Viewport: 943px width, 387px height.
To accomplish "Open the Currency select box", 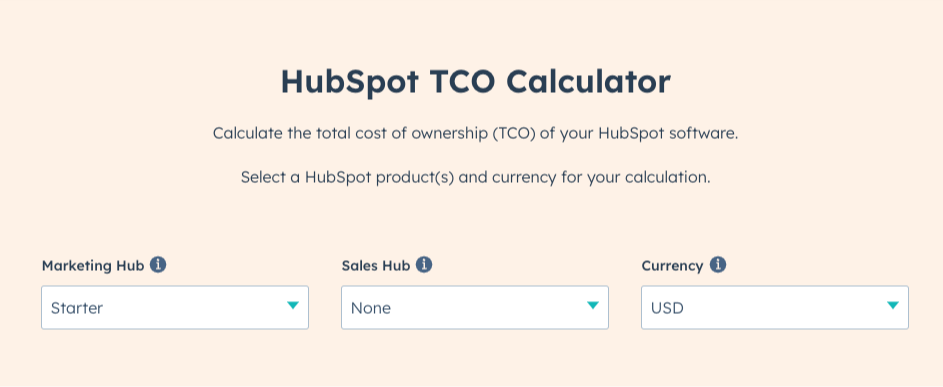I will point(775,308).
